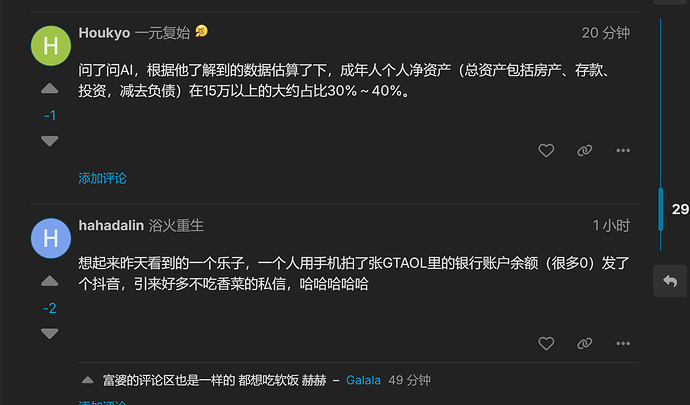The image size is (690, 405).
Task: Open Houkyo's avatar
Action: point(51,46)
